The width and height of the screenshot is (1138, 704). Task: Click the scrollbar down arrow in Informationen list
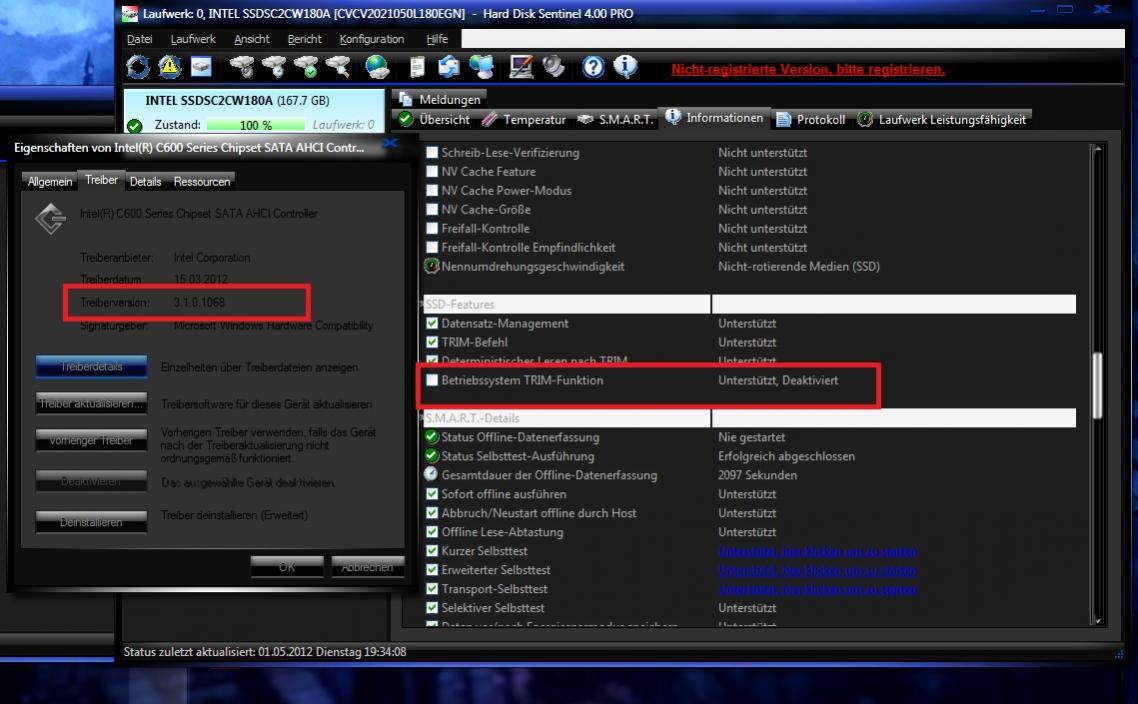coord(1097,620)
